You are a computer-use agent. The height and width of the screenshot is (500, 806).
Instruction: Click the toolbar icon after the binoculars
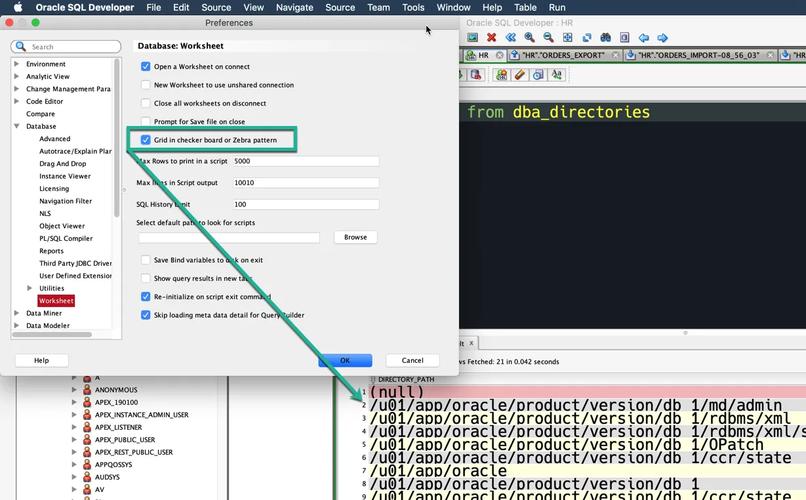(x=625, y=38)
